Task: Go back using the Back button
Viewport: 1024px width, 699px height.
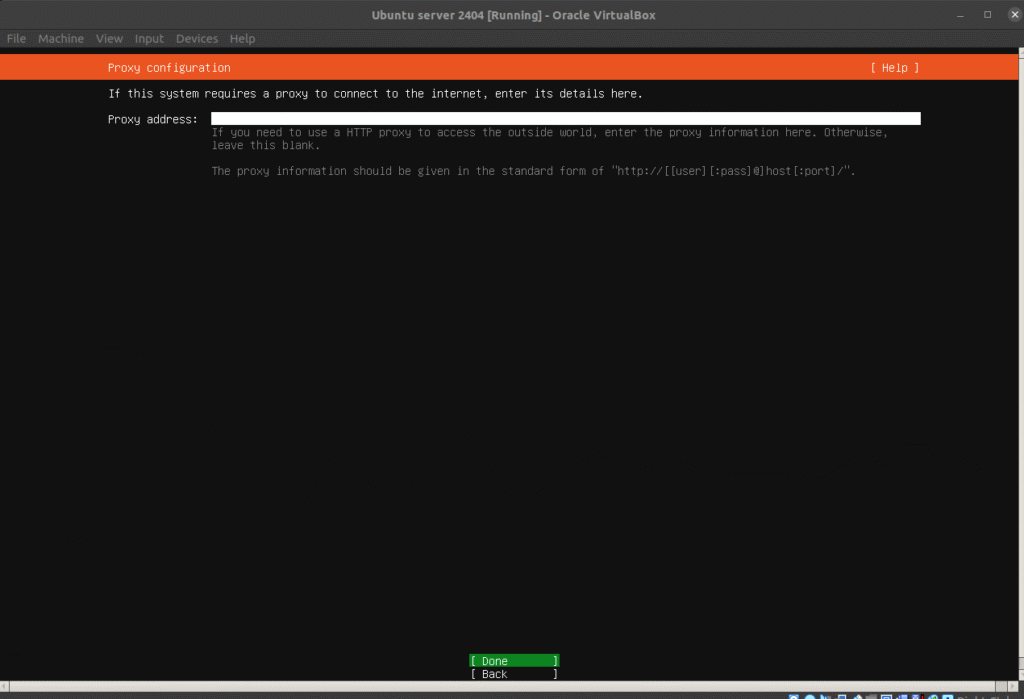Action: click(x=514, y=675)
